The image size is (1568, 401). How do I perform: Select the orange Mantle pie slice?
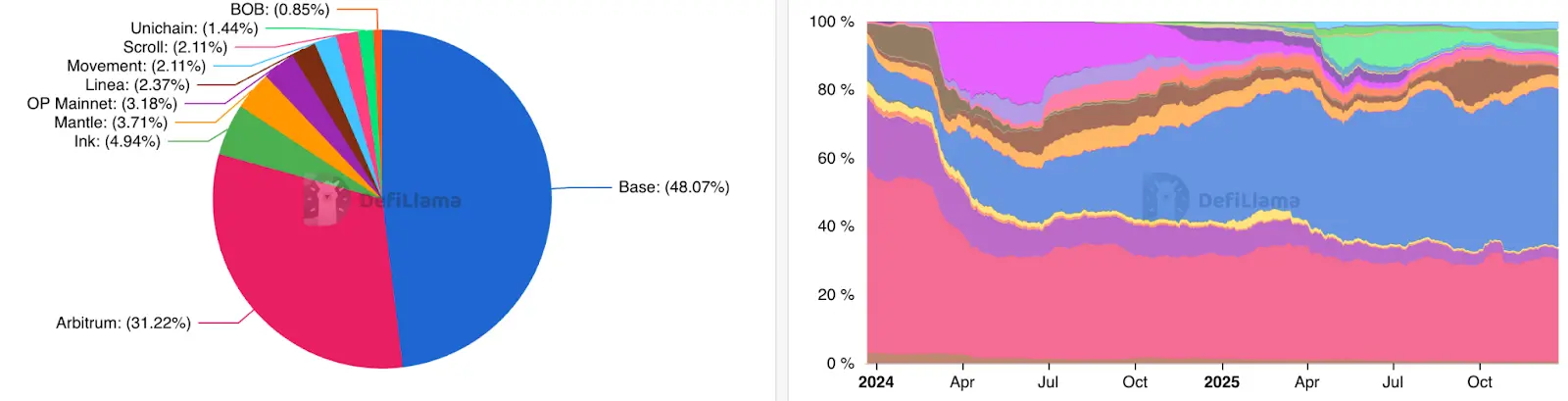coord(265,102)
